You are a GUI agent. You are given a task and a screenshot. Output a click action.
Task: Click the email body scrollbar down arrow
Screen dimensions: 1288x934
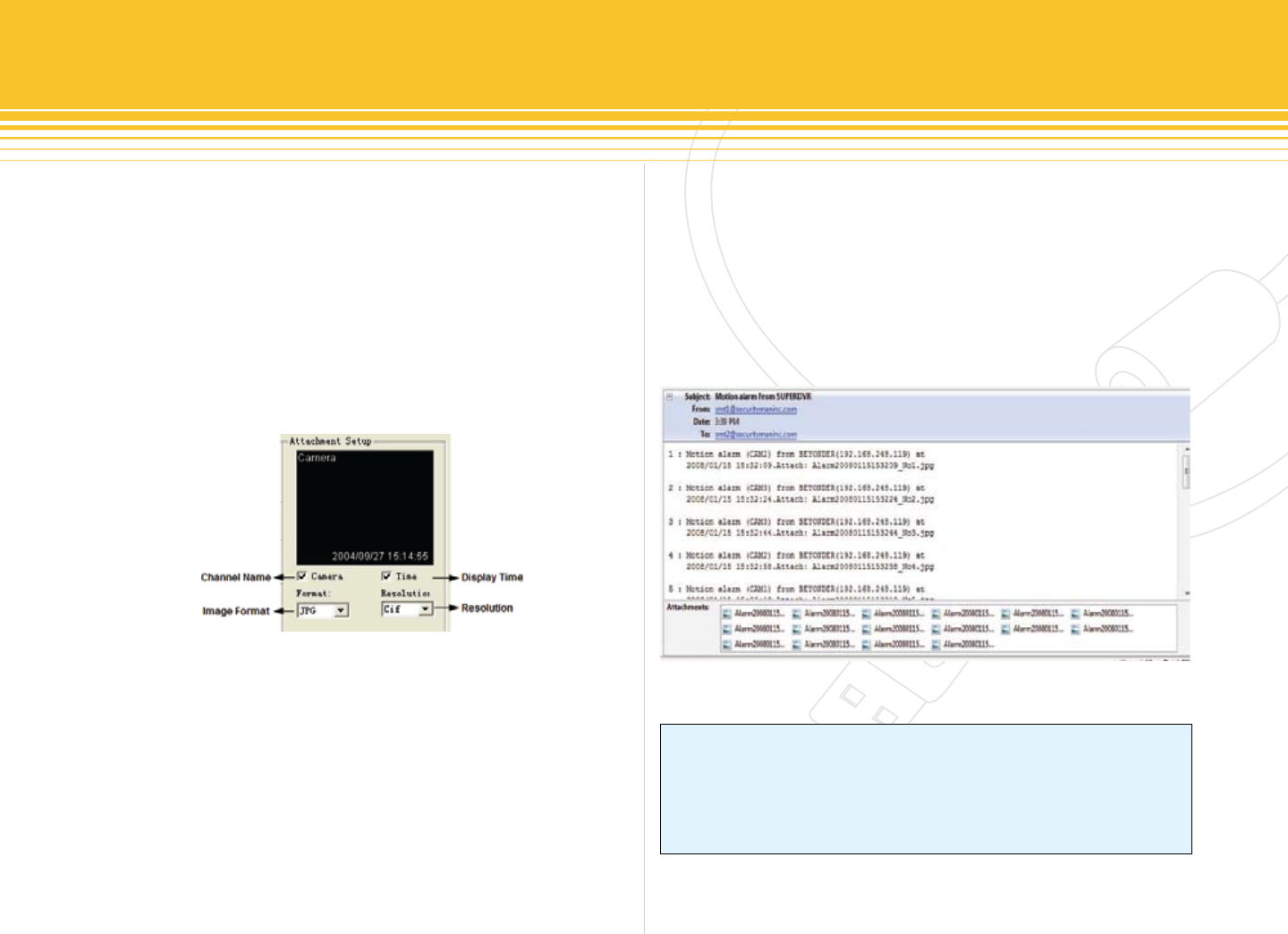click(1186, 593)
